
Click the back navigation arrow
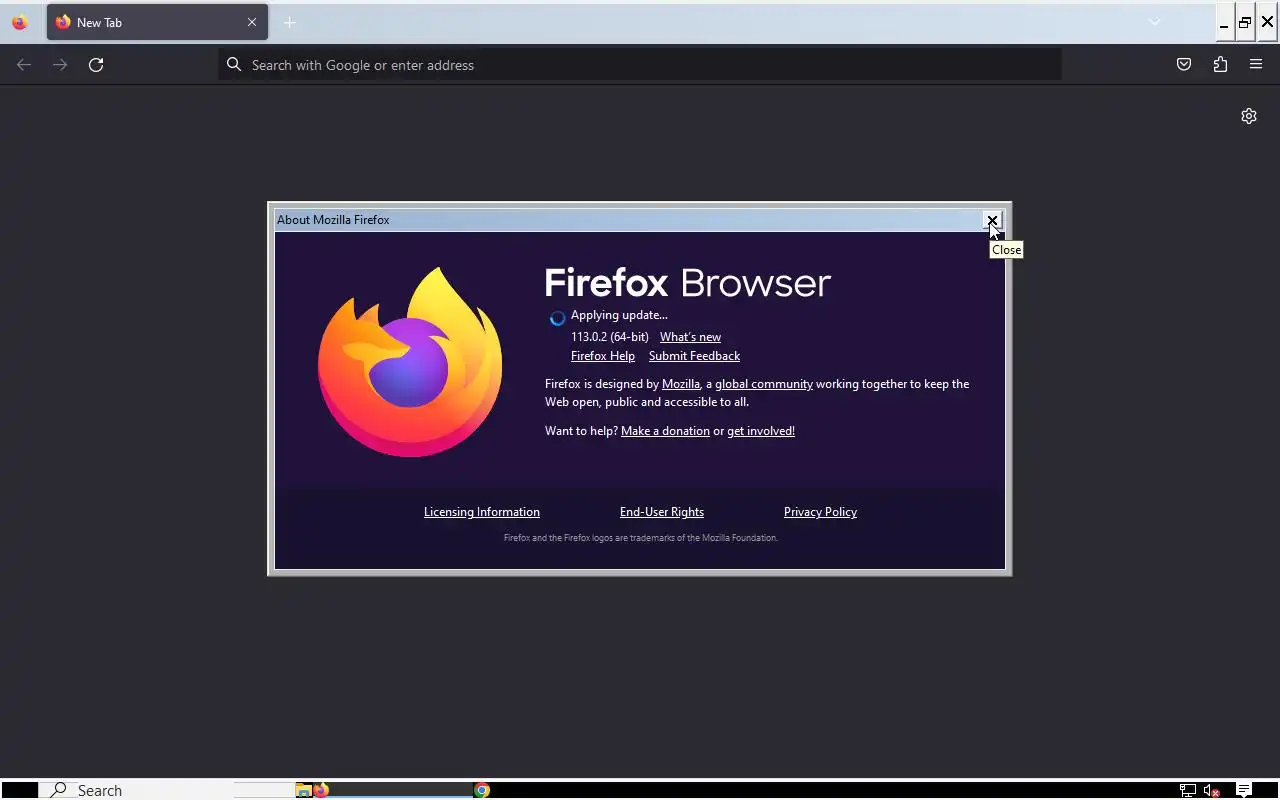coord(24,65)
